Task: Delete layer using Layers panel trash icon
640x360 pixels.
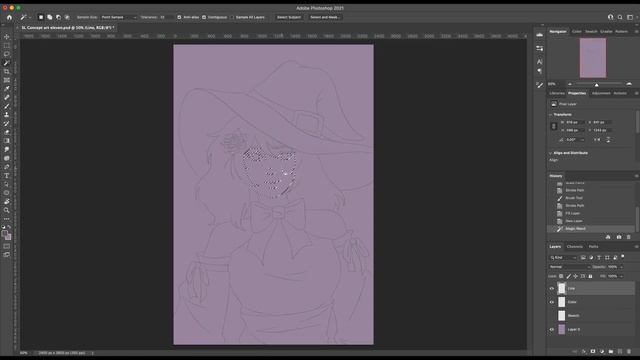Action: [x=629, y=351]
